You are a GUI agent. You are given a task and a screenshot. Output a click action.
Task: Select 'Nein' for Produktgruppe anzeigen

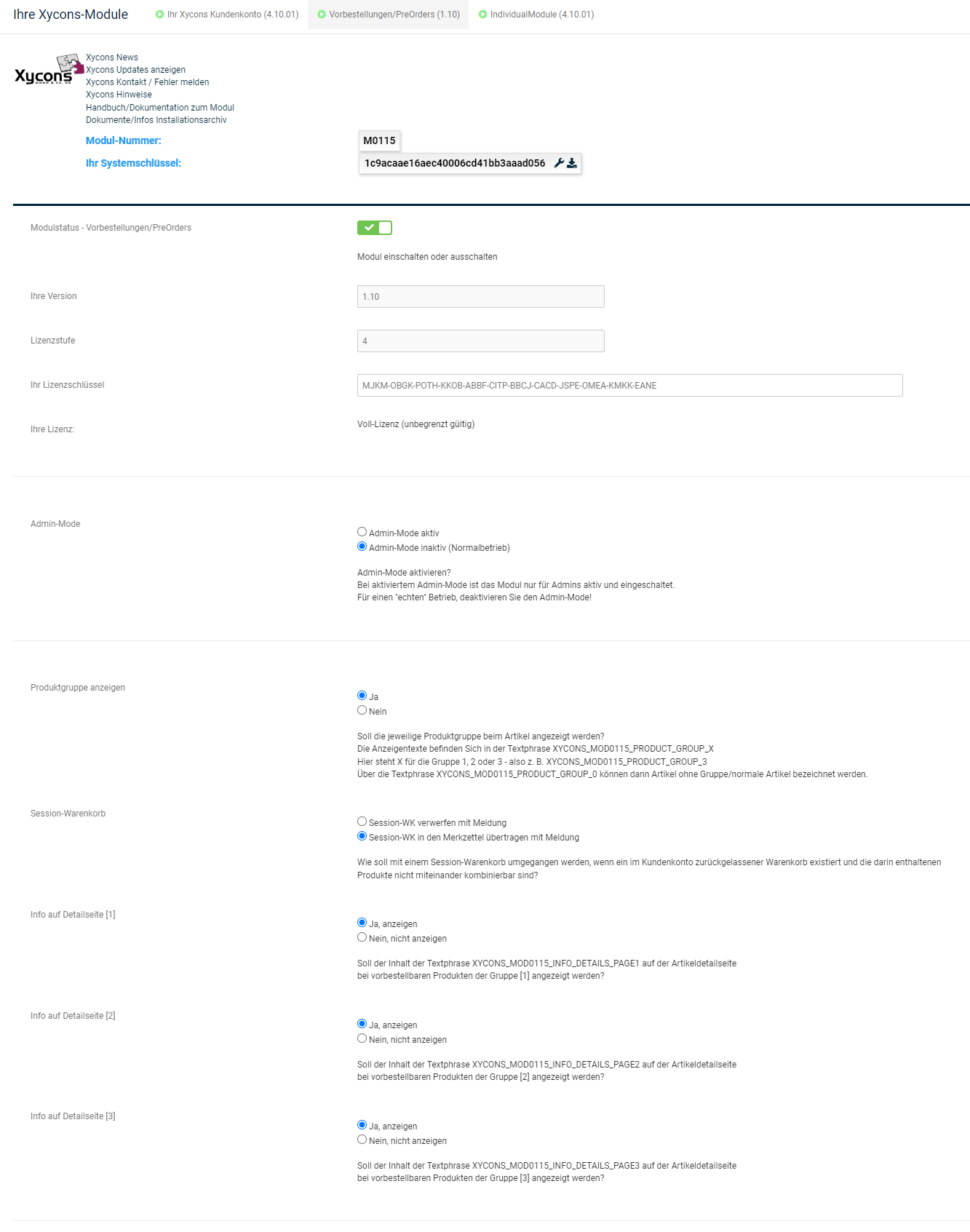click(x=362, y=710)
